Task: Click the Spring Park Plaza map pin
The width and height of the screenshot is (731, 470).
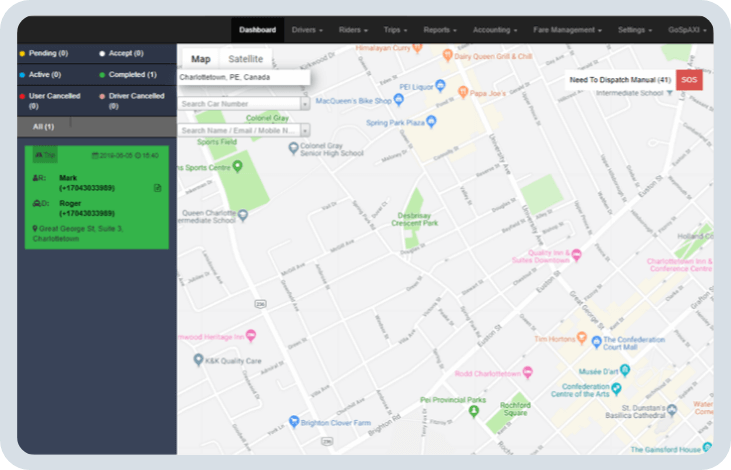Action: (431, 121)
